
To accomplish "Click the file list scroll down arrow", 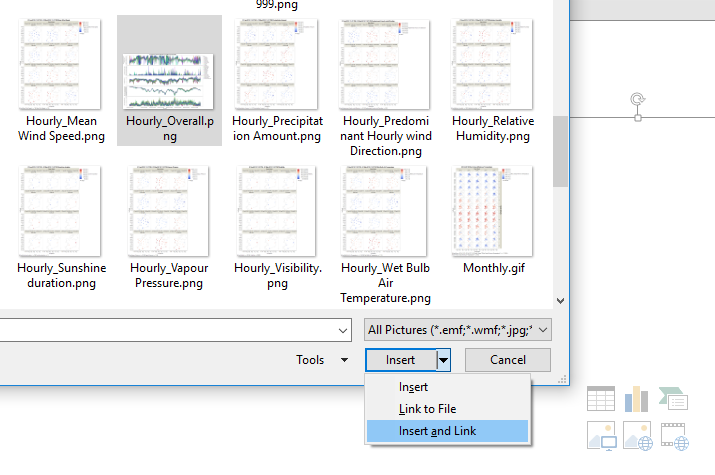I will click(560, 301).
